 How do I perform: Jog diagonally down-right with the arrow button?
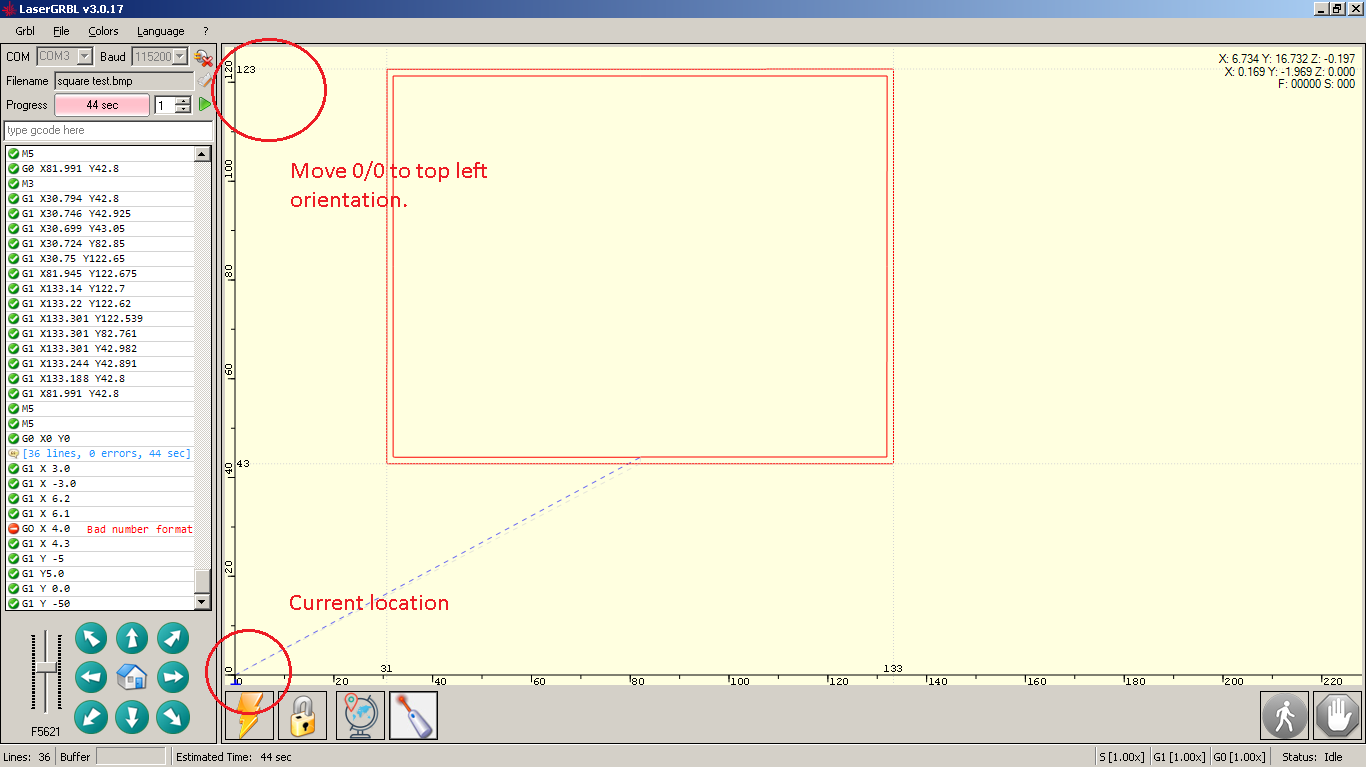coord(173,716)
